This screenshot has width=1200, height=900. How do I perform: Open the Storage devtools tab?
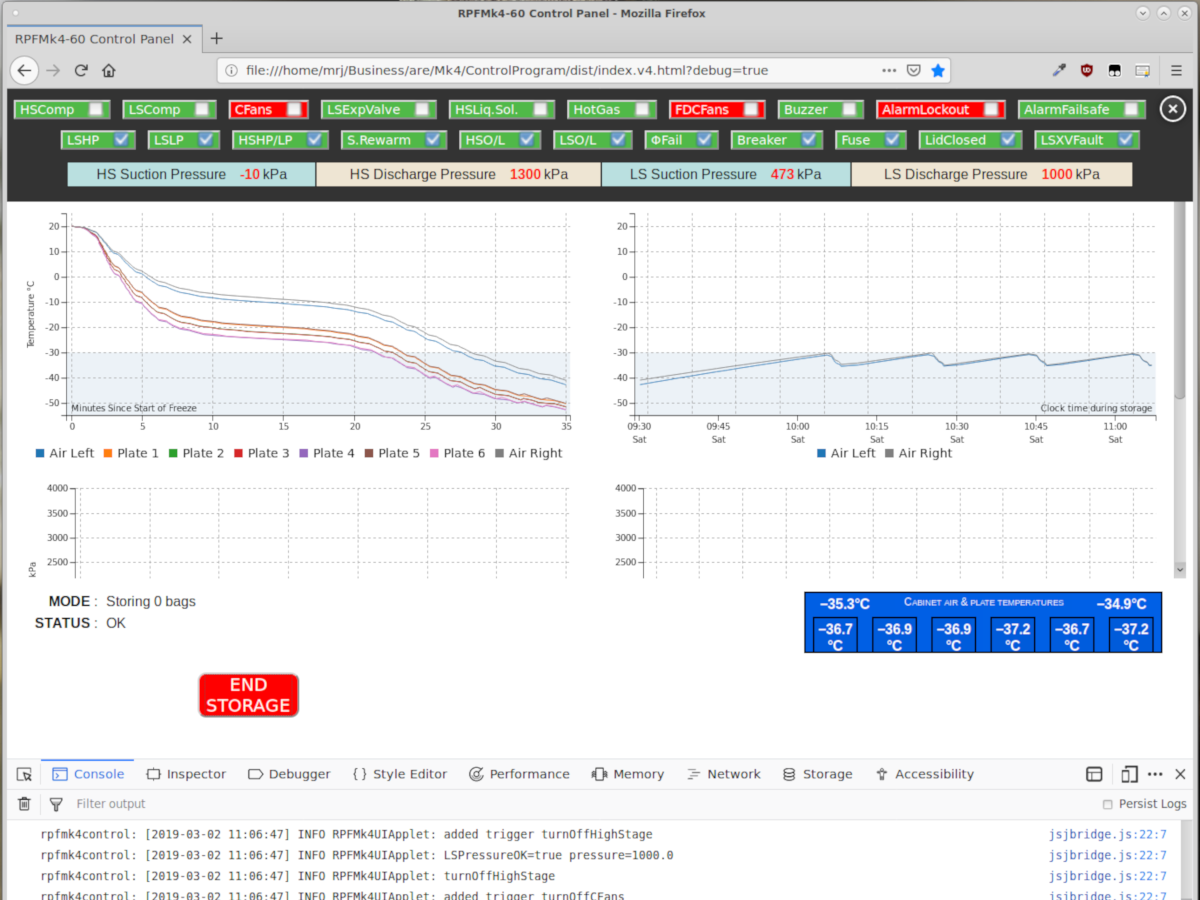[x=817, y=774]
